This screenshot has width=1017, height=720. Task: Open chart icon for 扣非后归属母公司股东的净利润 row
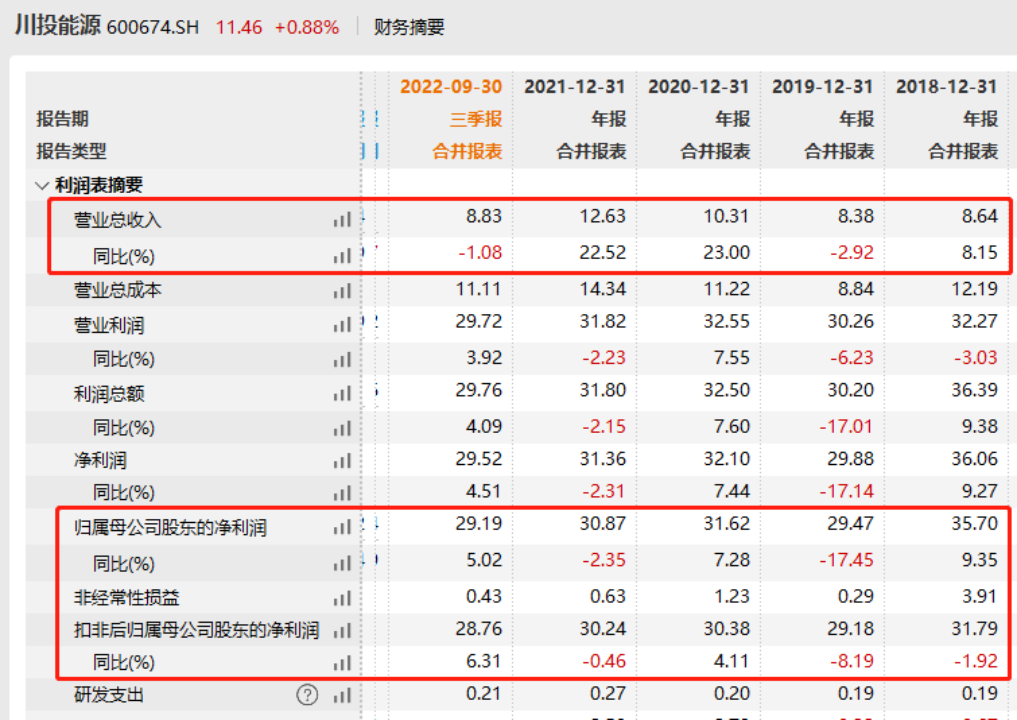click(x=342, y=630)
